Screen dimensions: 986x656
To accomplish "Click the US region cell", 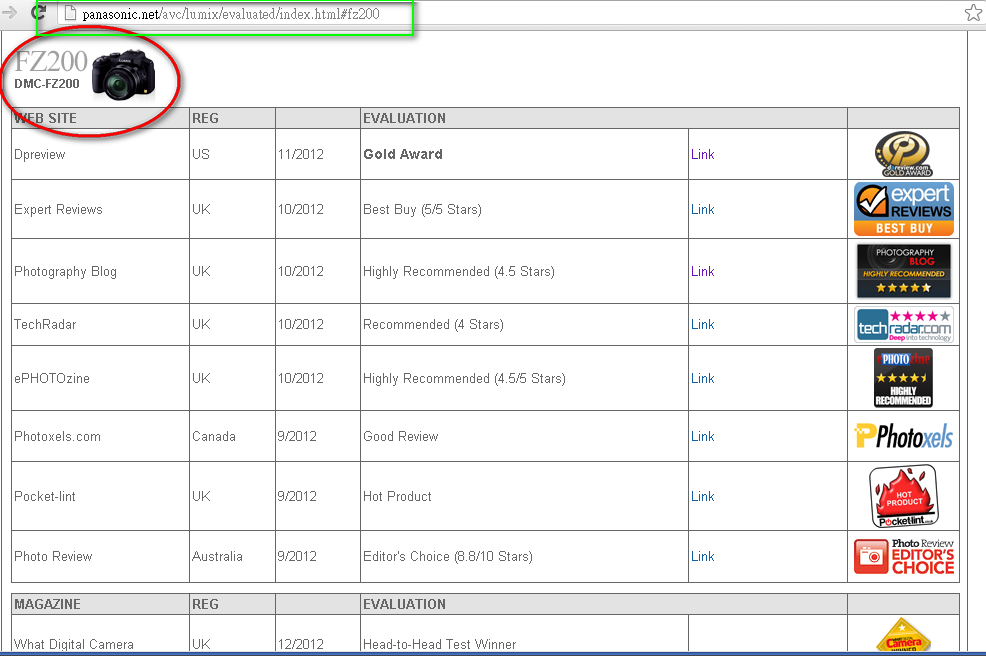I will pos(232,154).
